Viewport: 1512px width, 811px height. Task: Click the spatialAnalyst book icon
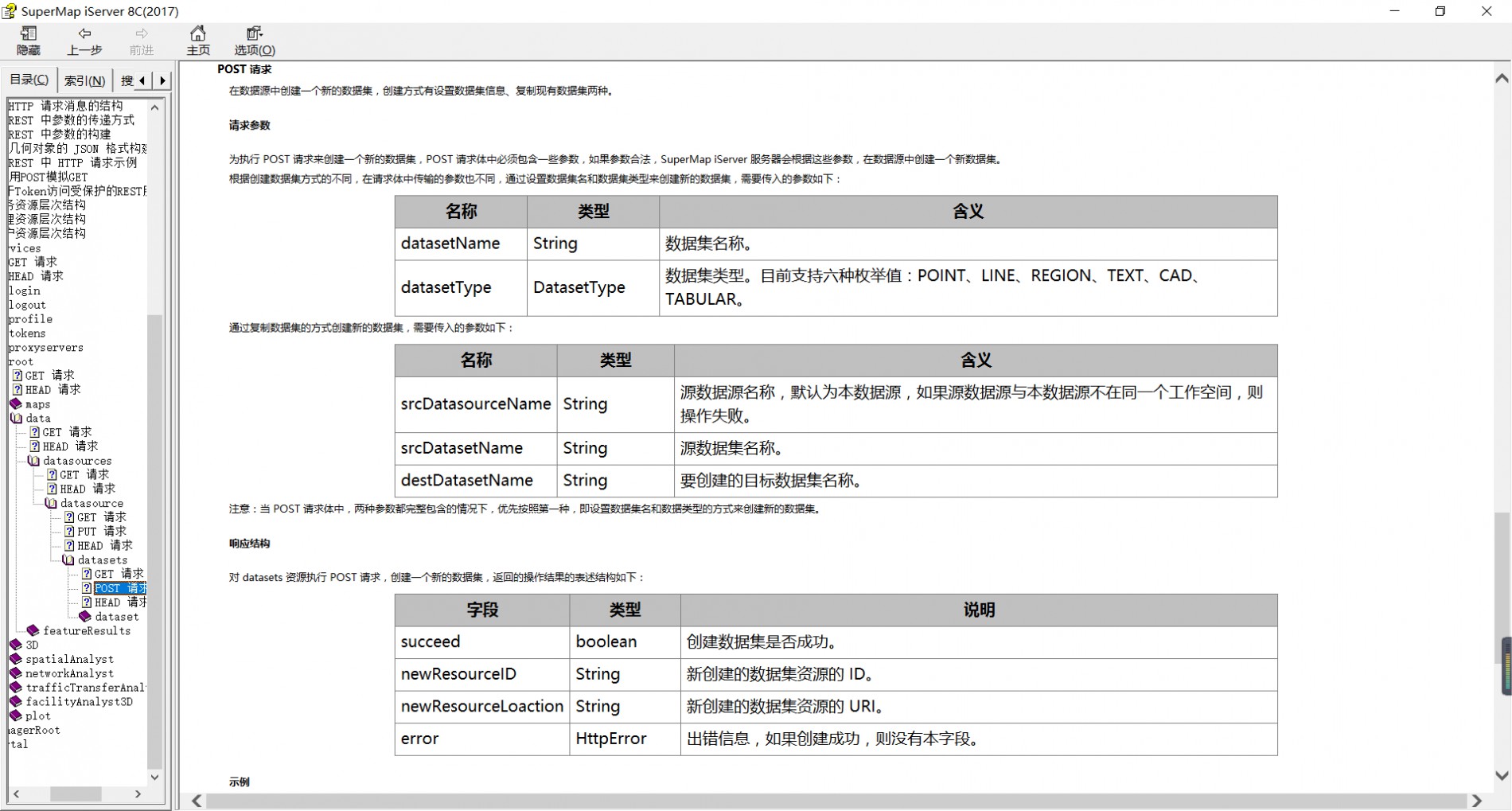(16, 659)
